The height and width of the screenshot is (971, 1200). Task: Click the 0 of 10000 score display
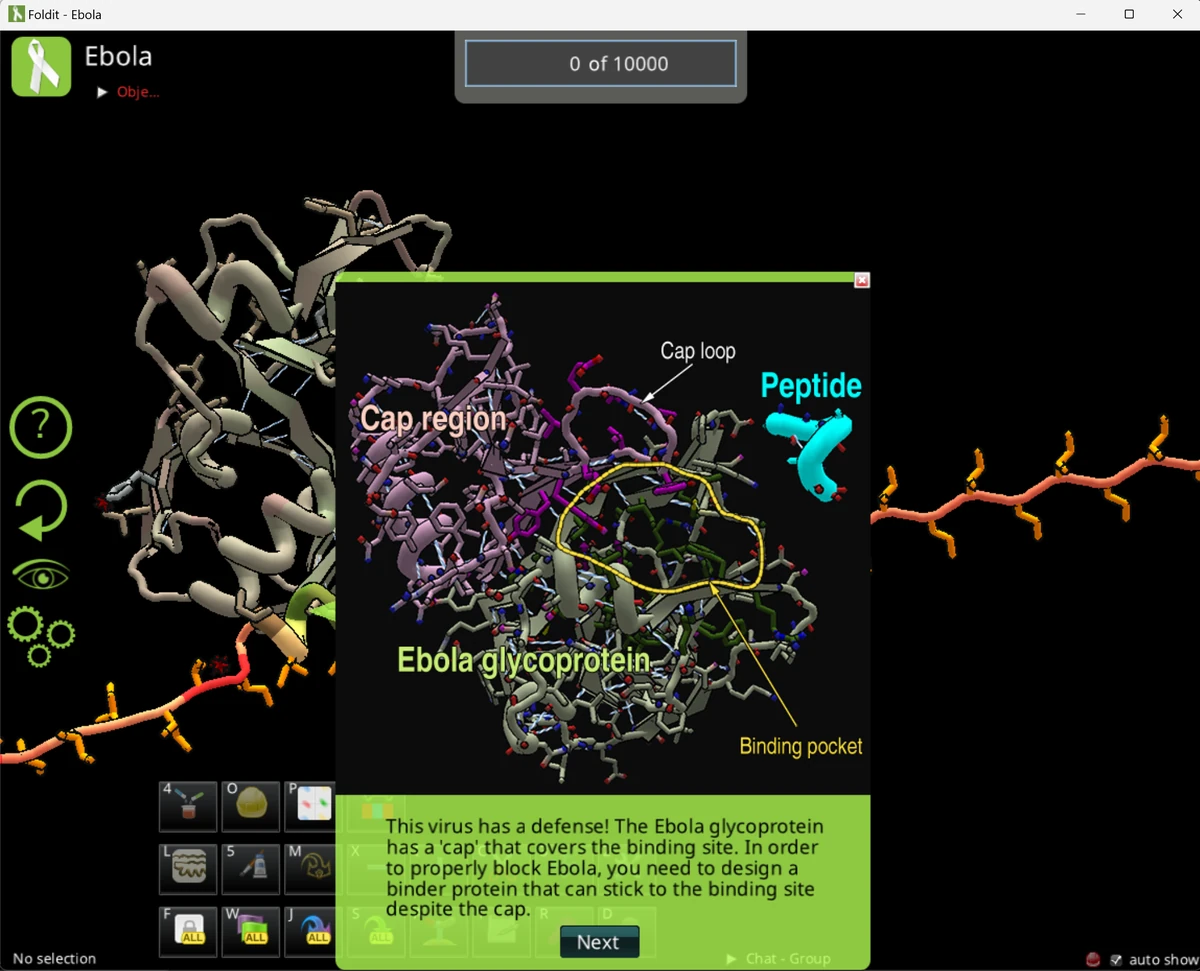click(600, 63)
